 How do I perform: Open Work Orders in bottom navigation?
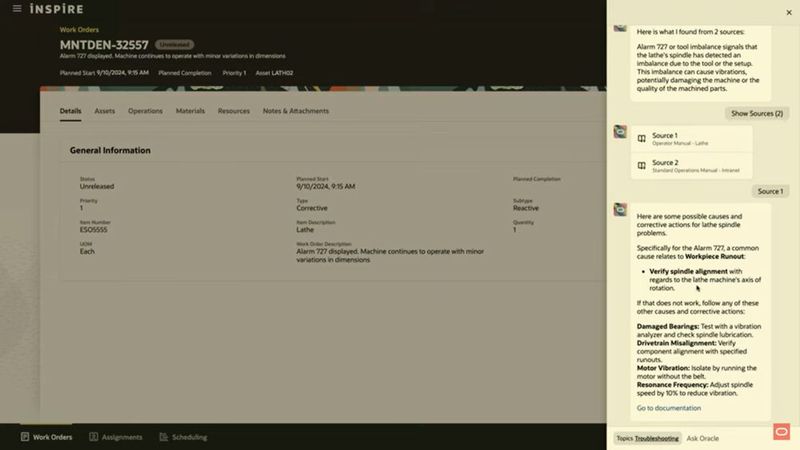pos(46,437)
